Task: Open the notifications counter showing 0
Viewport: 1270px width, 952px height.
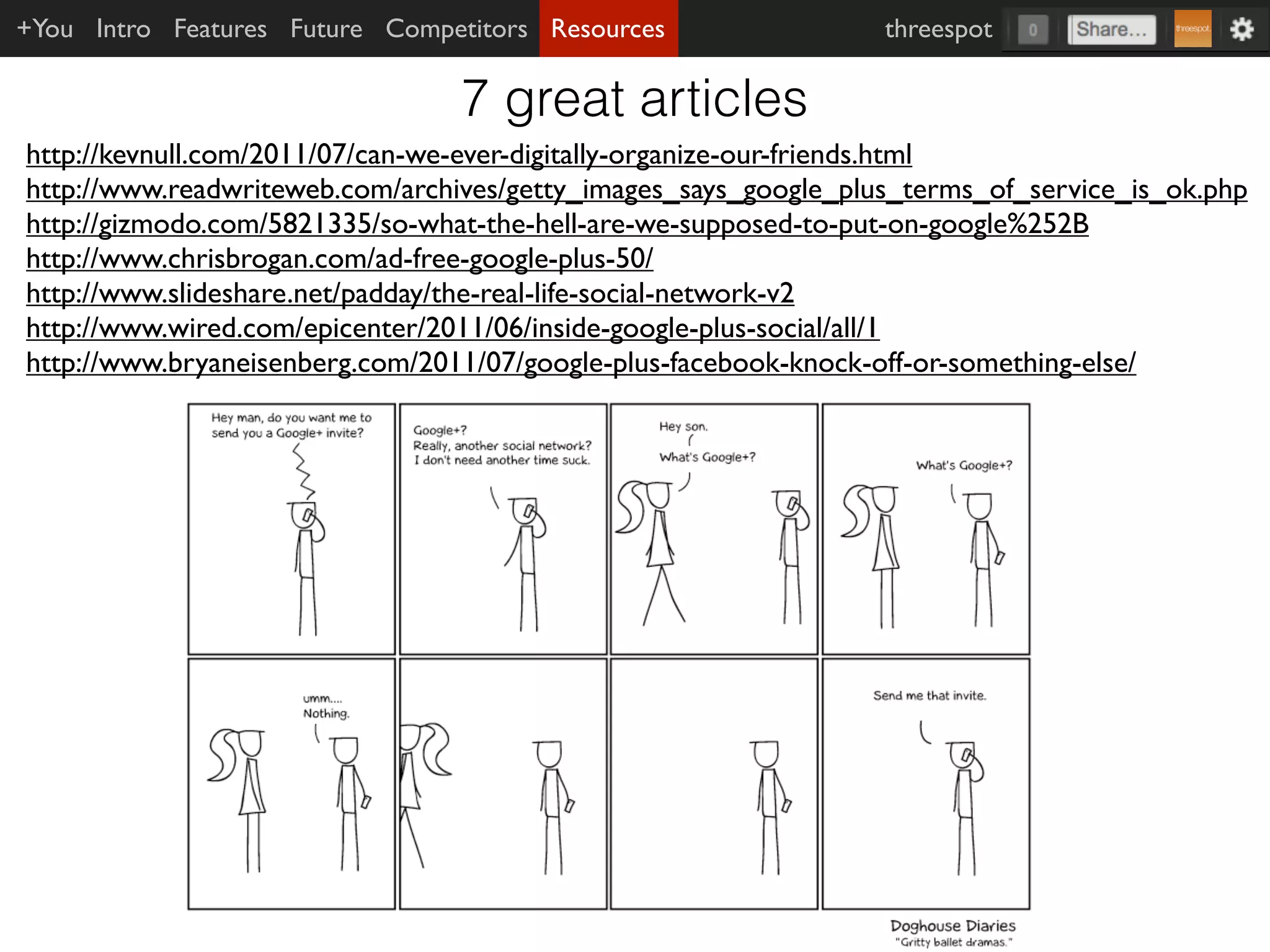Action: tap(1032, 30)
